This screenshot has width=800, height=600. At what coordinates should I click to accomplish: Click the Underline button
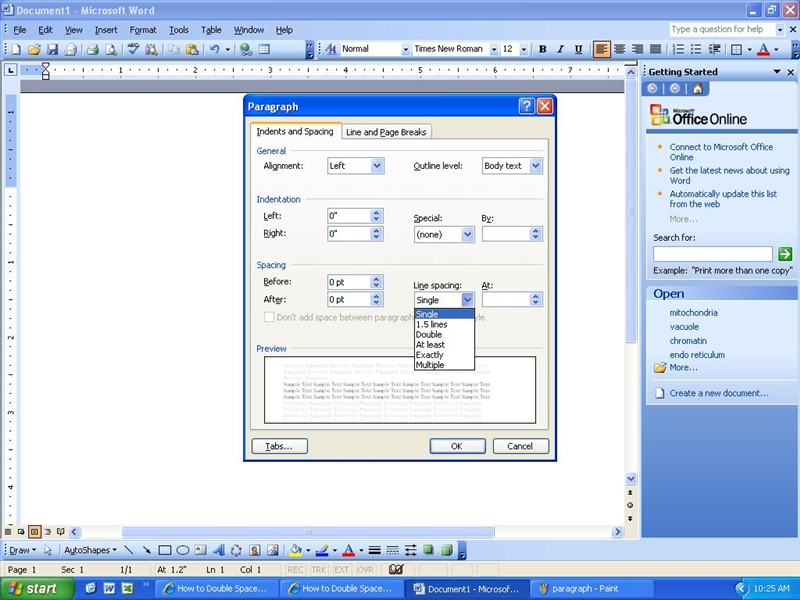[578, 49]
